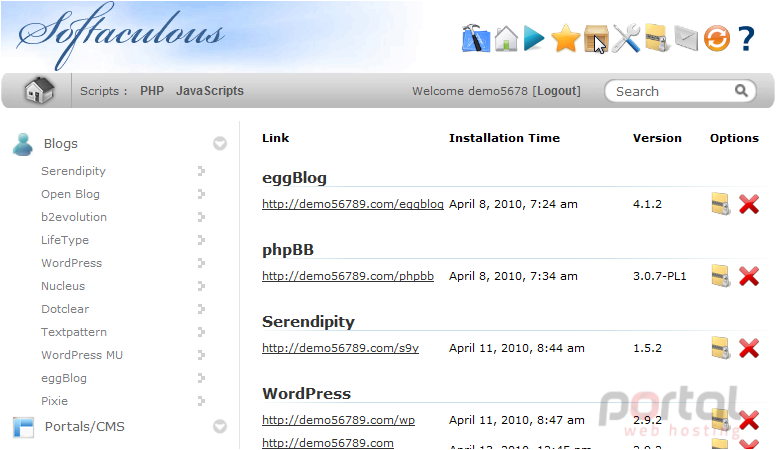This screenshot has width=776, height=450.
Task: Select Open Blog in the sidebar list
Action: [70, 194]
